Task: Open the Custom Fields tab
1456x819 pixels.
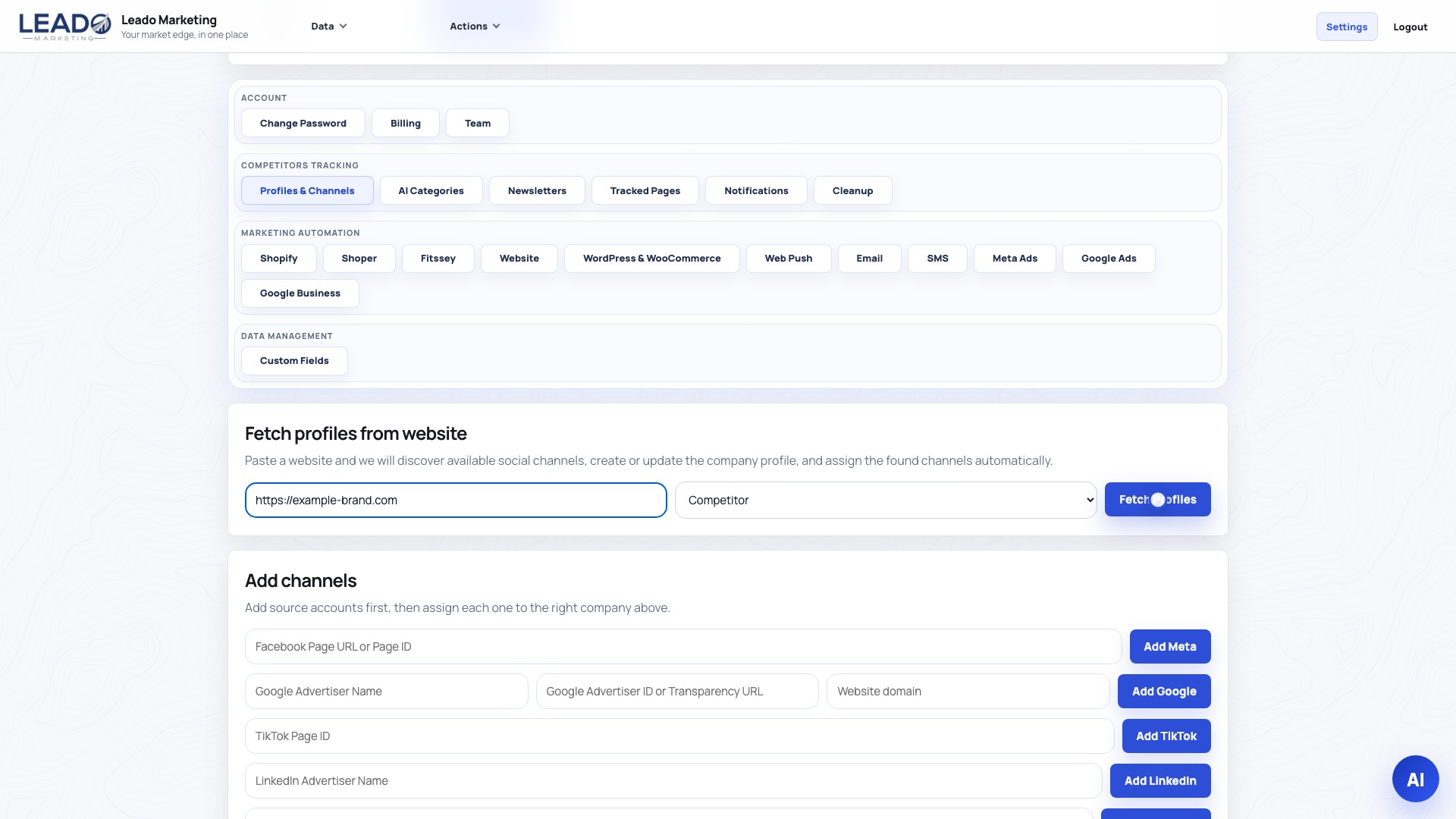Action: point(294,361)
